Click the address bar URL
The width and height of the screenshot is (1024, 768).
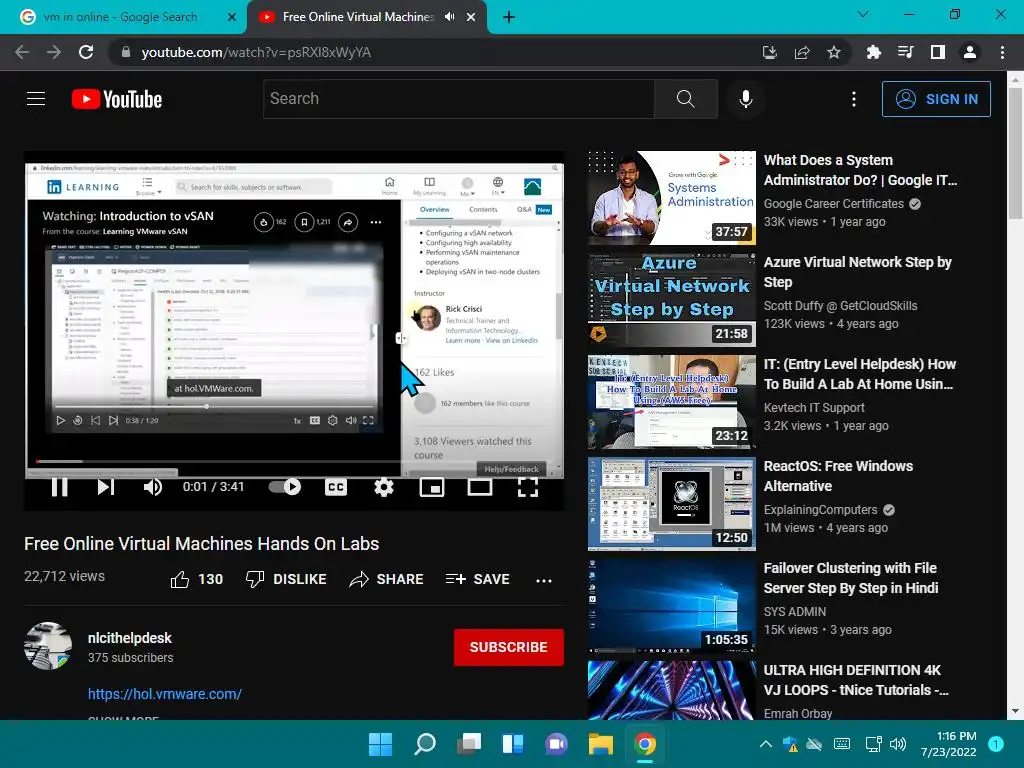click(256, 52)
